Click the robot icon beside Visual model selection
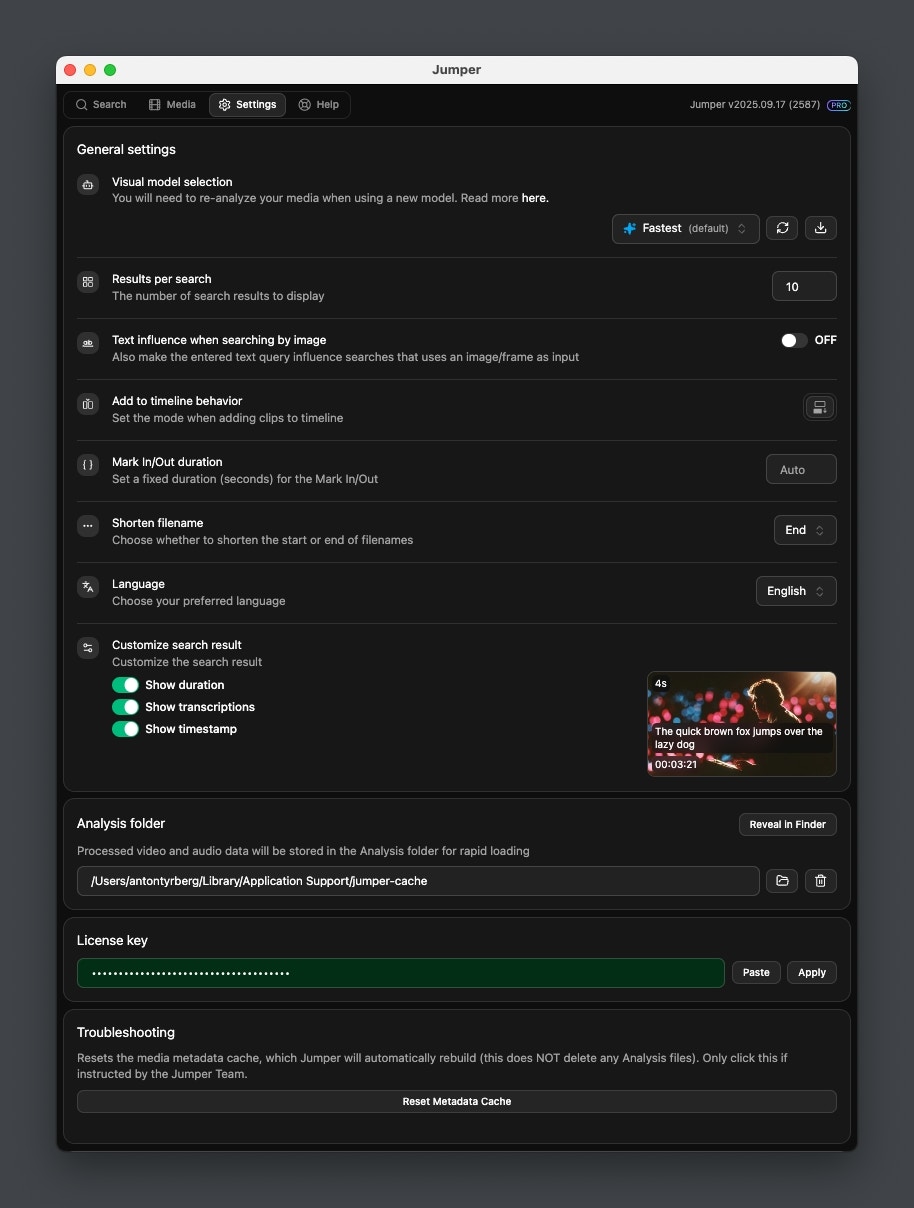This screenshot has height=1208, width=914. [x=88, y=184]
